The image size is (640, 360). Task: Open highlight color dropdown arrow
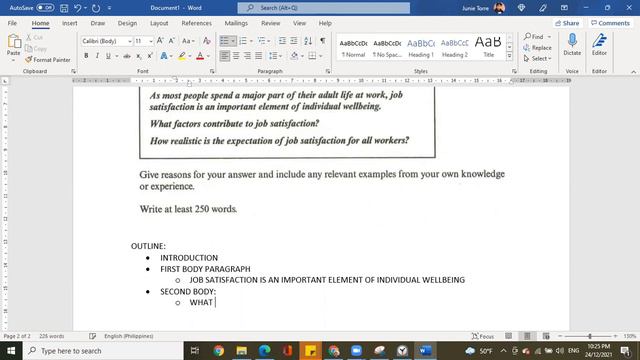click(x=190, y=56)
